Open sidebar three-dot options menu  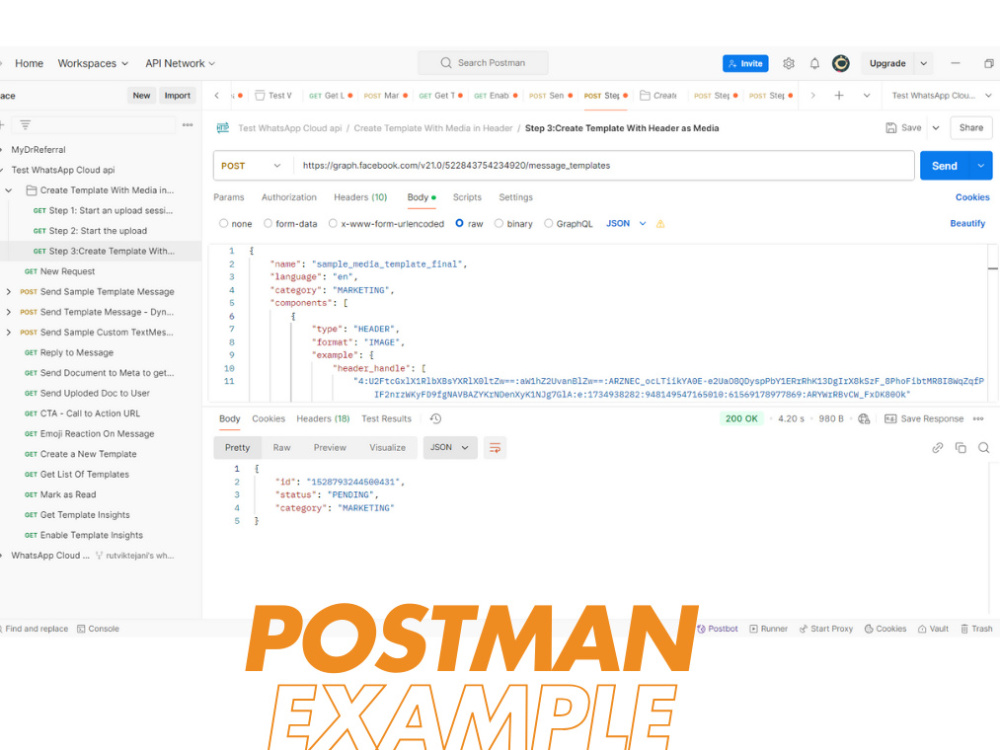[188, 124]
